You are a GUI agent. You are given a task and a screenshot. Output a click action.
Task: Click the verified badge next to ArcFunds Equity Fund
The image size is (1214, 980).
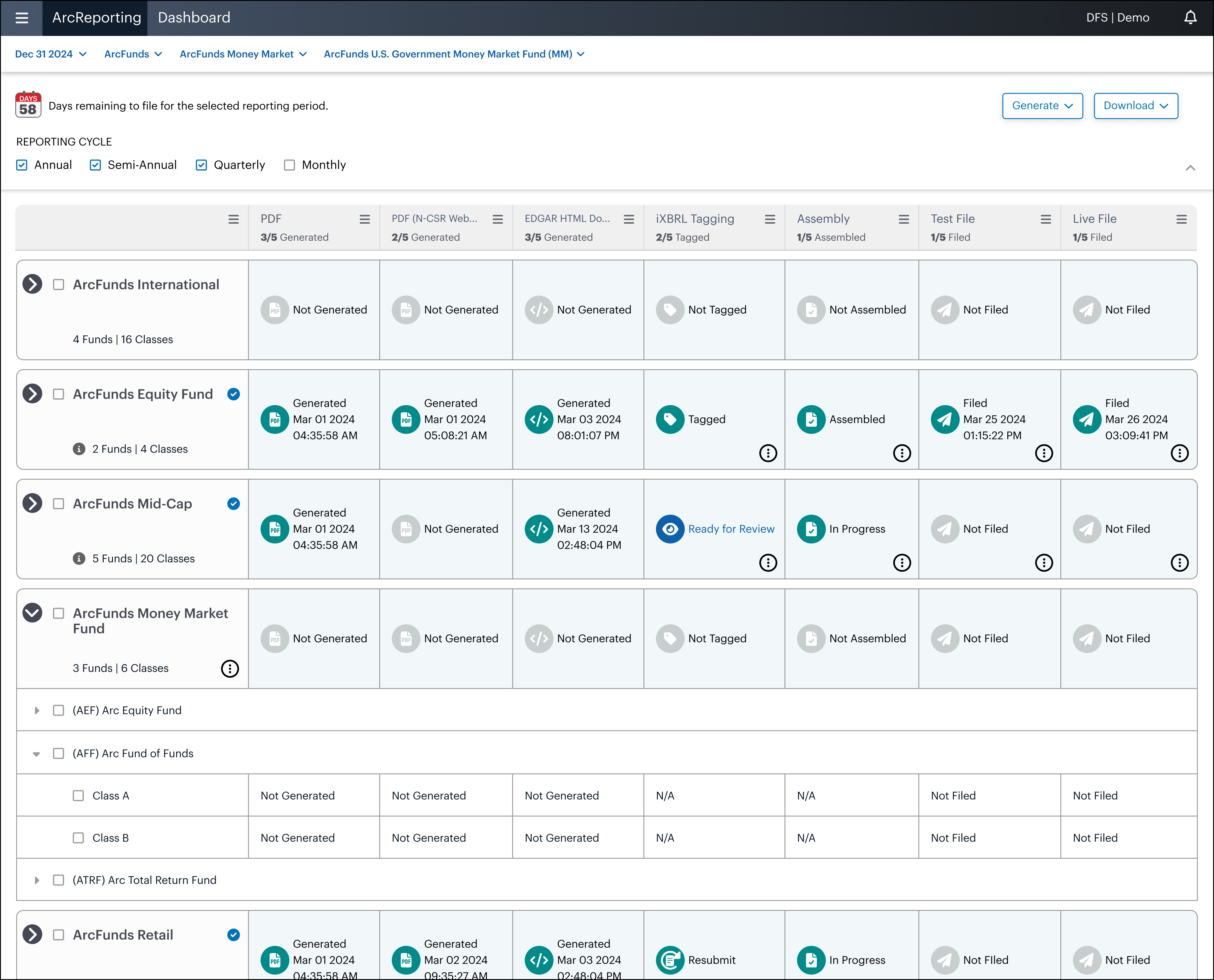coord(234,395)
